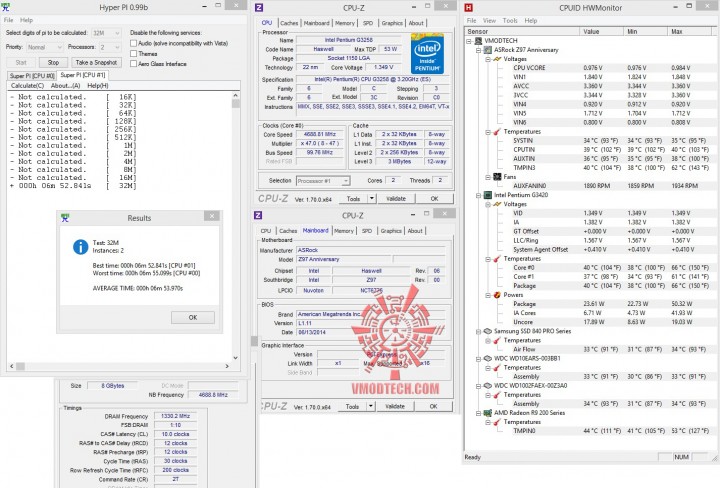Click the Tools button in top CPU-Z window
The image size is (720, 488).
point(353,199)
